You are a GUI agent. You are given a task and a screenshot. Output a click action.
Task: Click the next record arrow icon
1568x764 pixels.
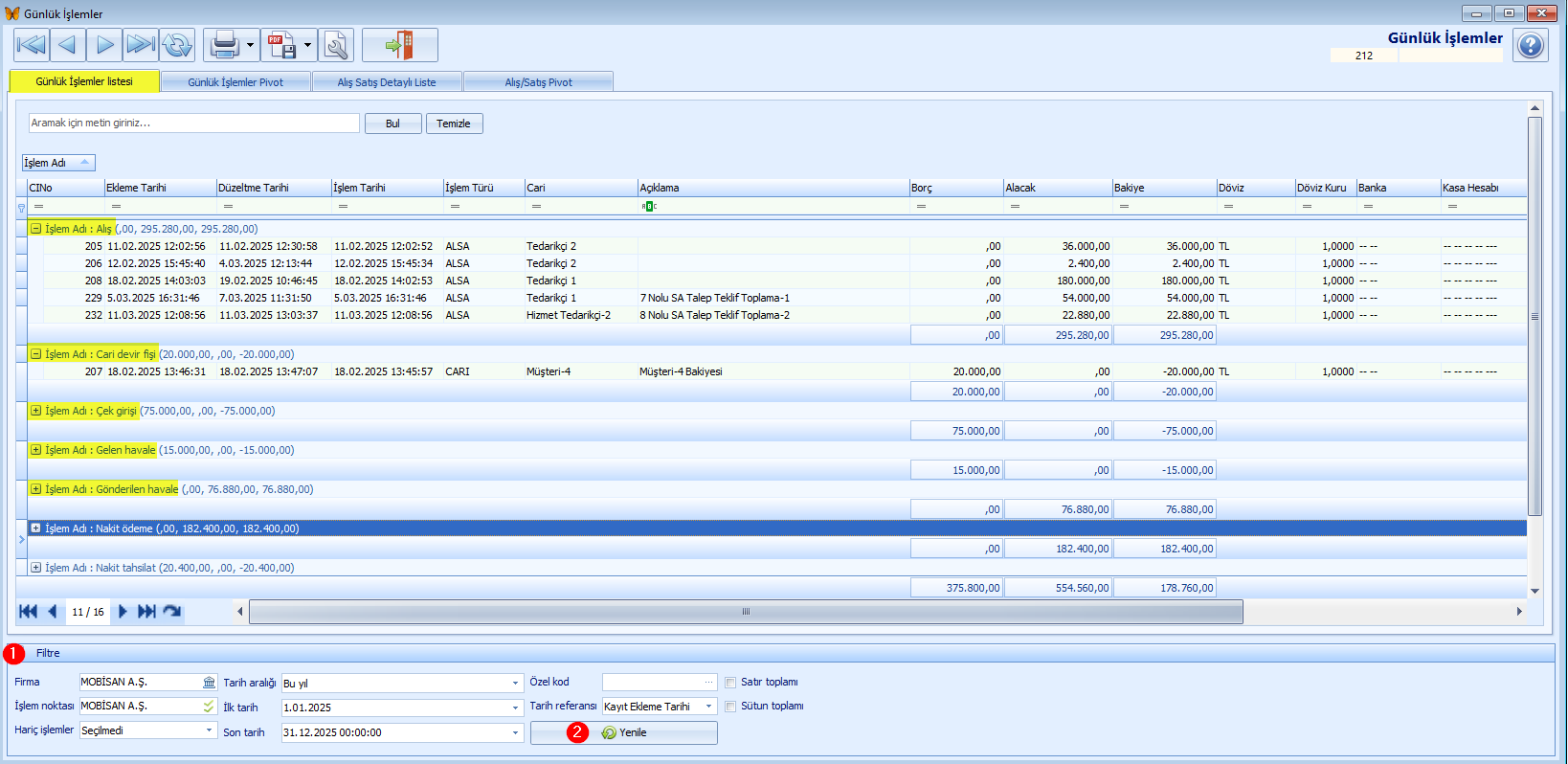pyautogui.click(x=104, y=45)
